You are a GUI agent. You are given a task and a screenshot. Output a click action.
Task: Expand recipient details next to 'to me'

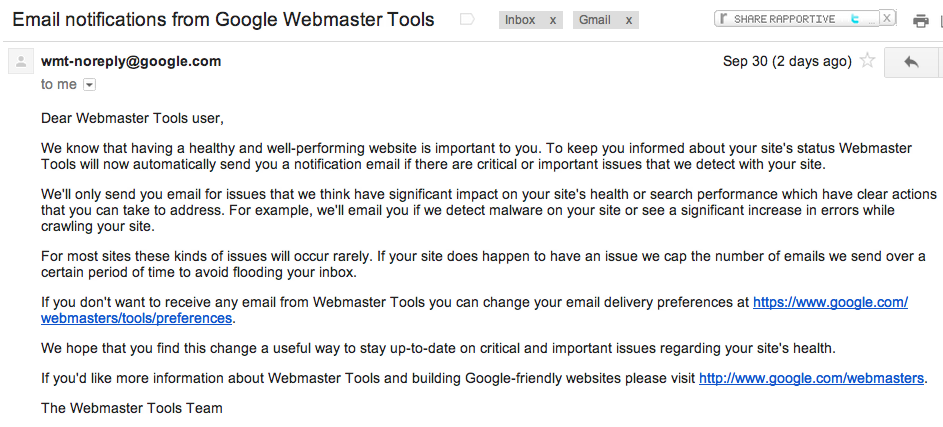(x=89, y=85)
